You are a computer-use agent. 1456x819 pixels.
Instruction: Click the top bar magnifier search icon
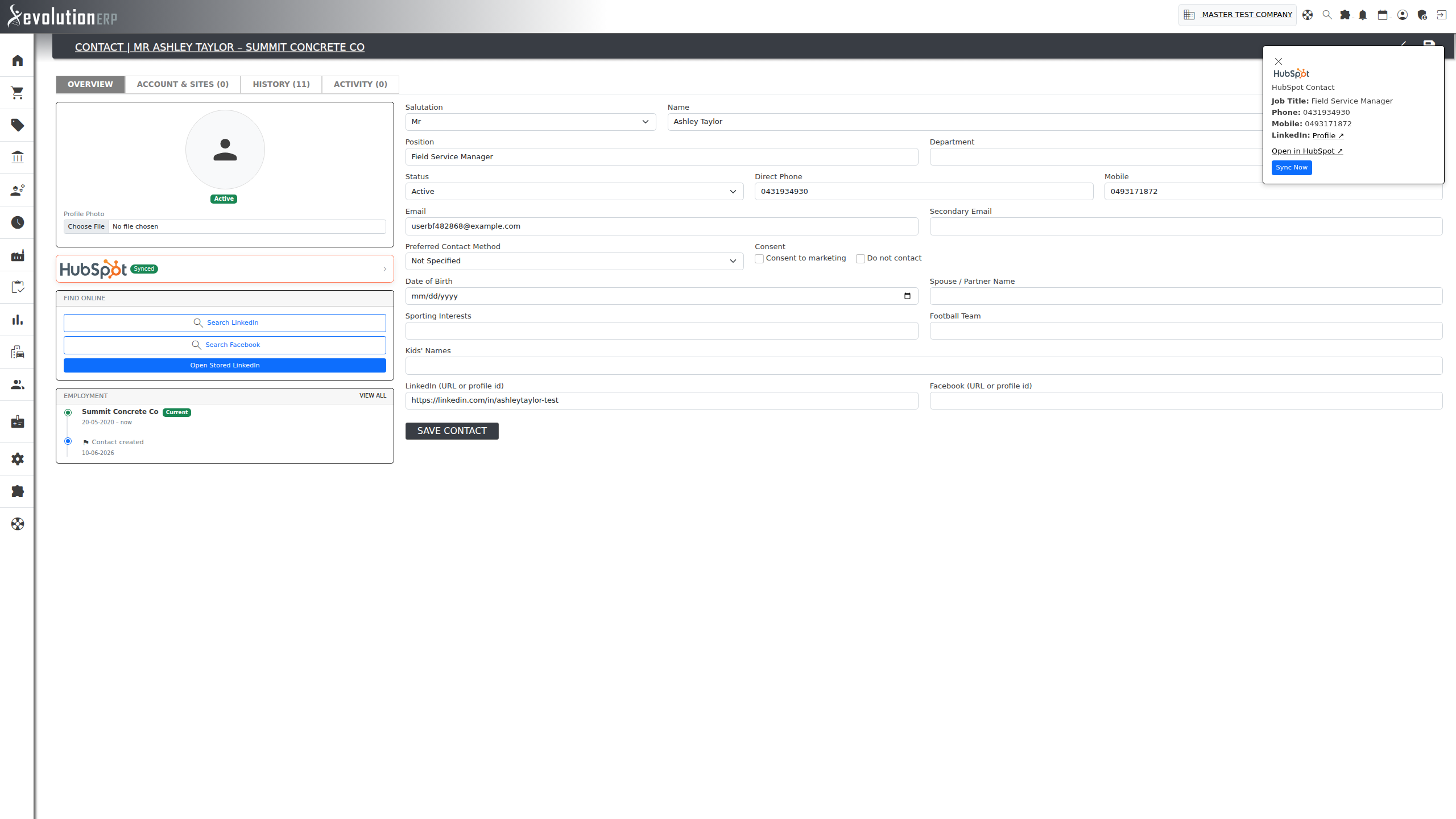[1327, 15]
